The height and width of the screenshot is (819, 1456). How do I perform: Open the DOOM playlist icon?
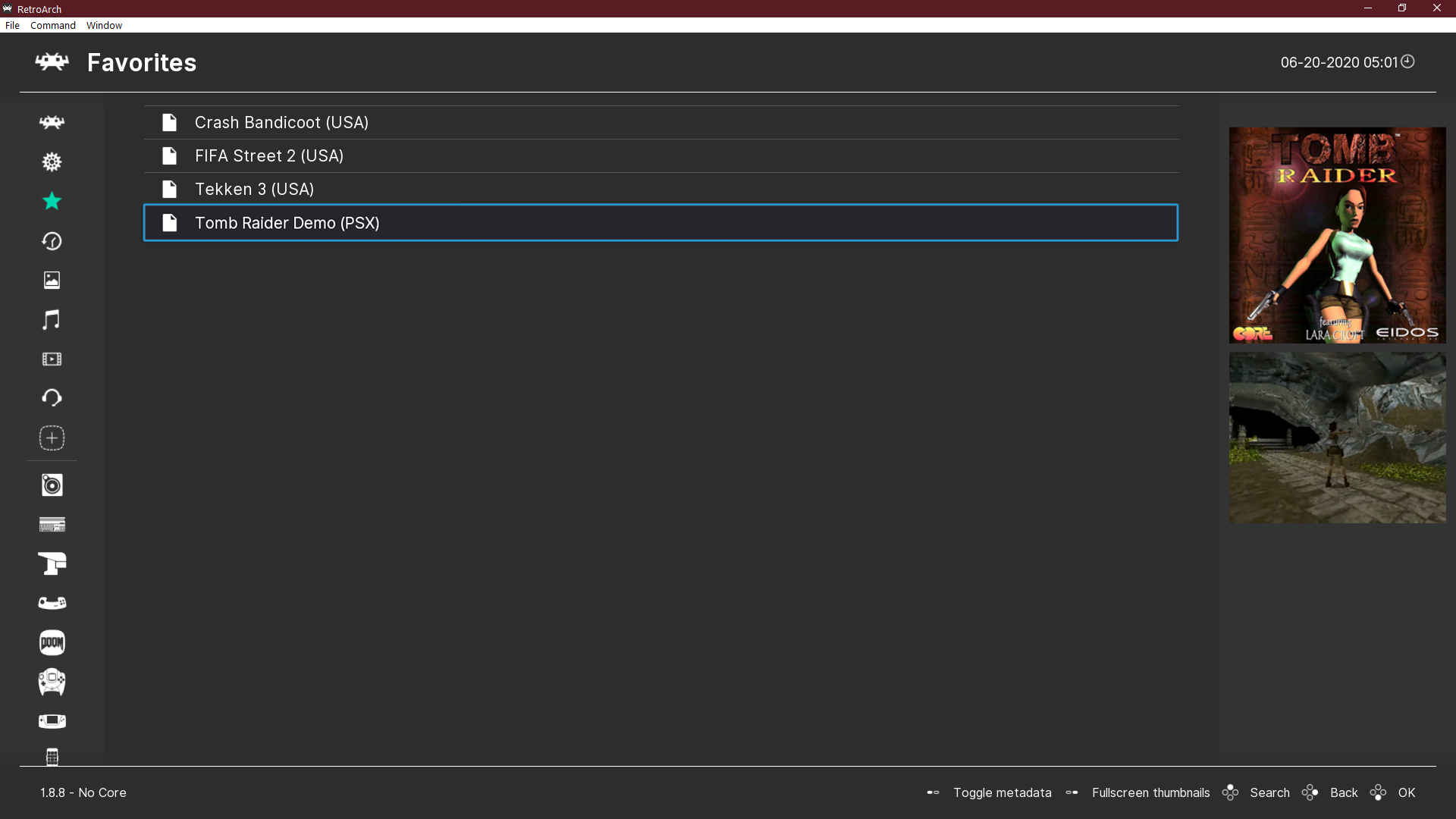[x=52, y=642]
